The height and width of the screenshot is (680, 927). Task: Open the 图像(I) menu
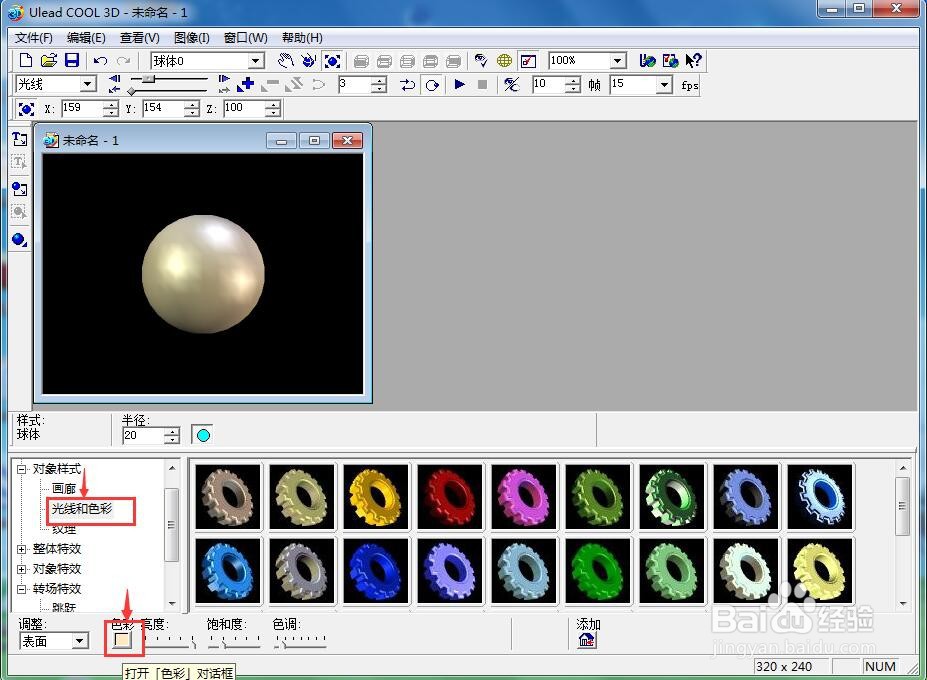192,38
